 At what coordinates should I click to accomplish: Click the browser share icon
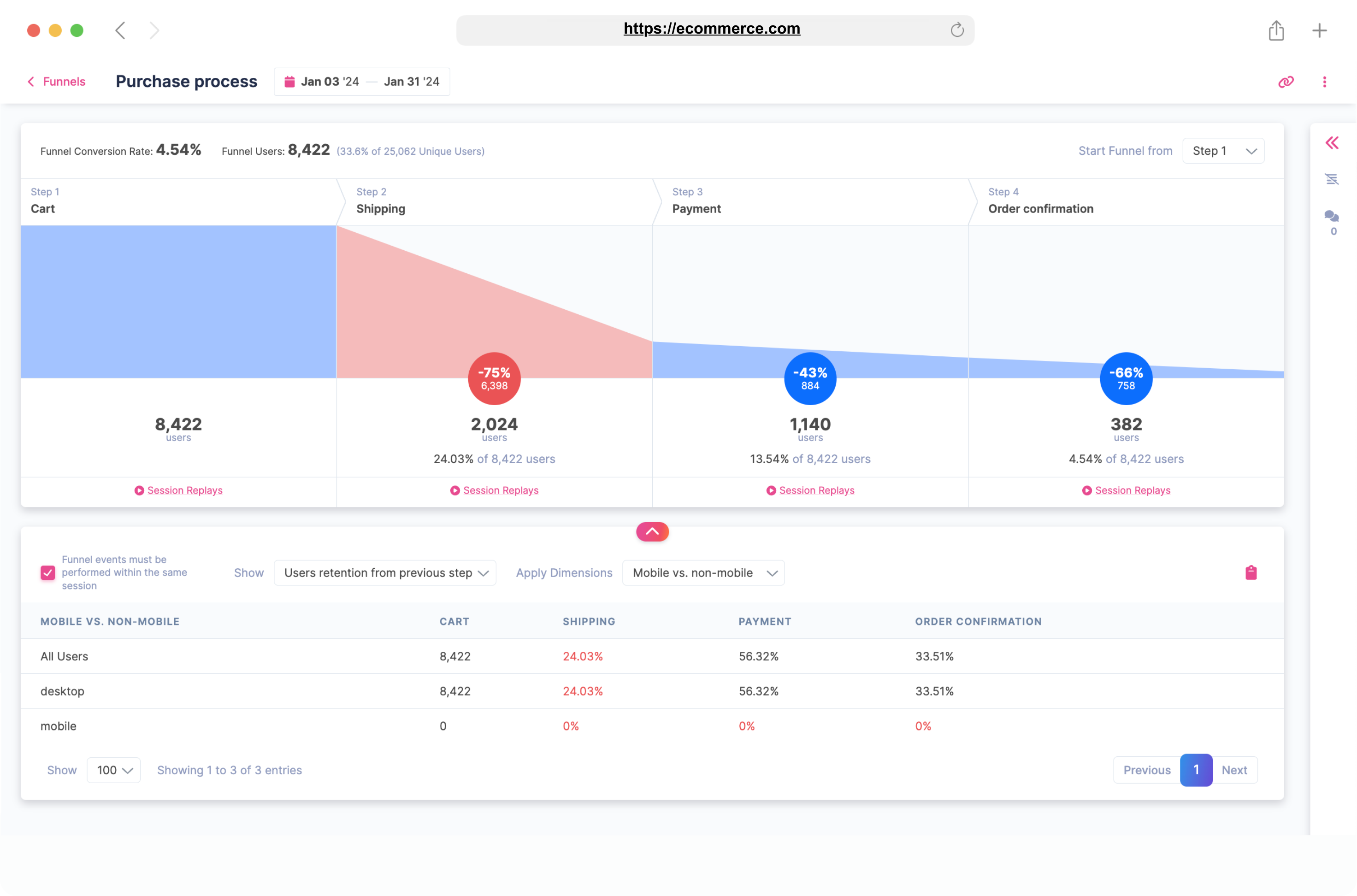[x=1276, y=30]
